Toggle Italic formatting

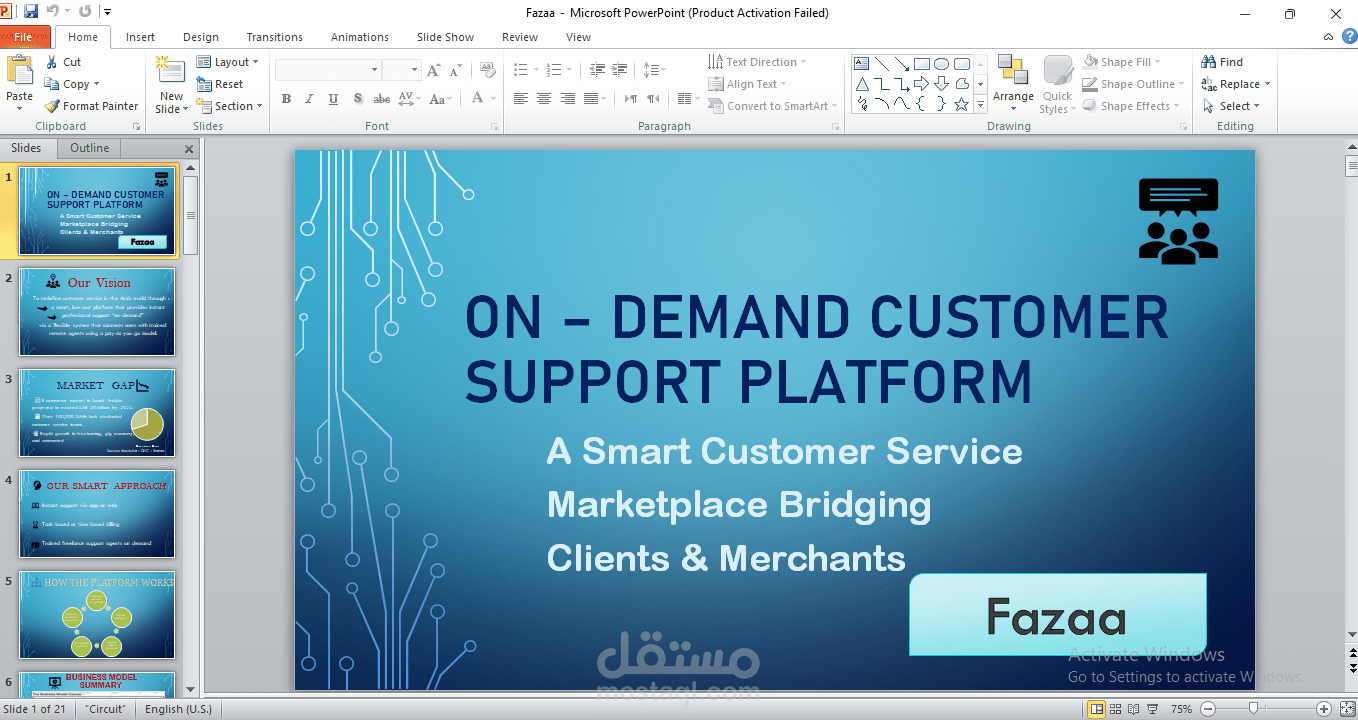pos(309,99)
